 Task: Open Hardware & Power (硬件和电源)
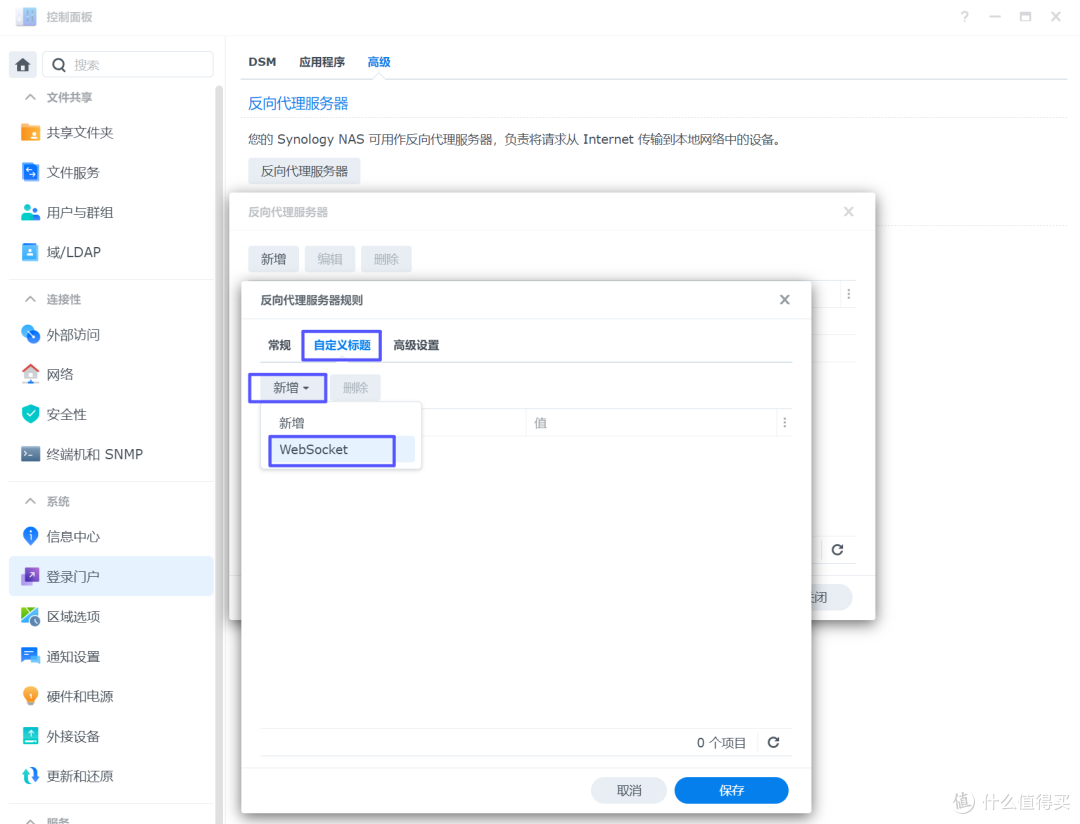[112, 696]
